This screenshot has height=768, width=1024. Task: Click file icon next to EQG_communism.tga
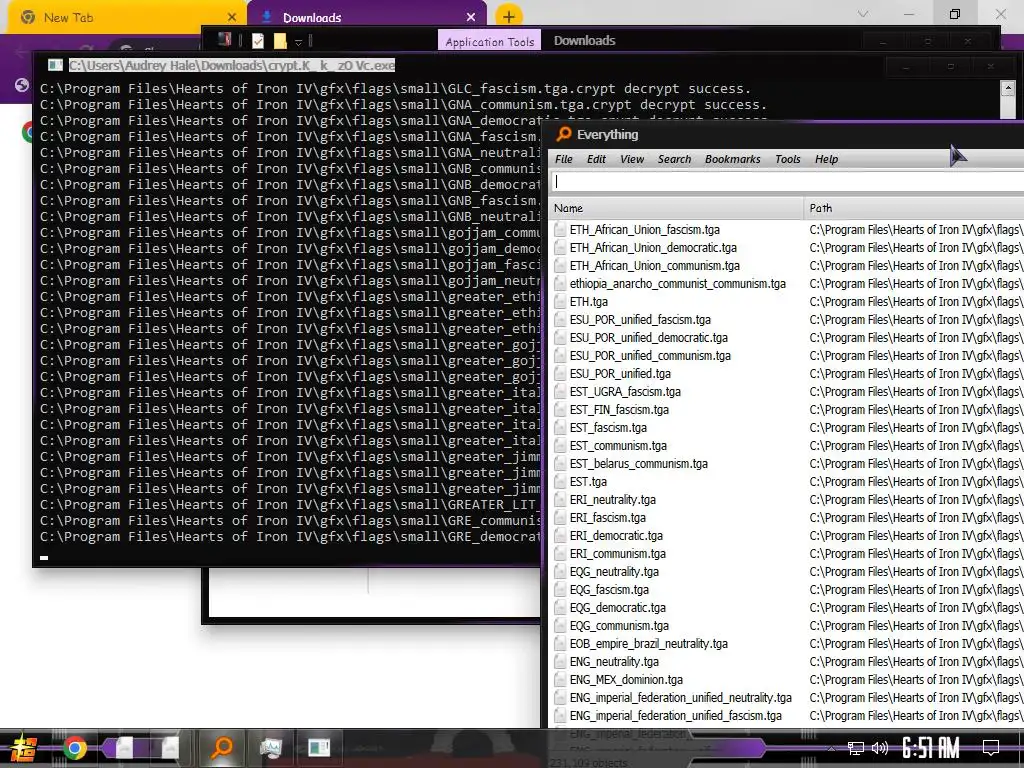560,626
